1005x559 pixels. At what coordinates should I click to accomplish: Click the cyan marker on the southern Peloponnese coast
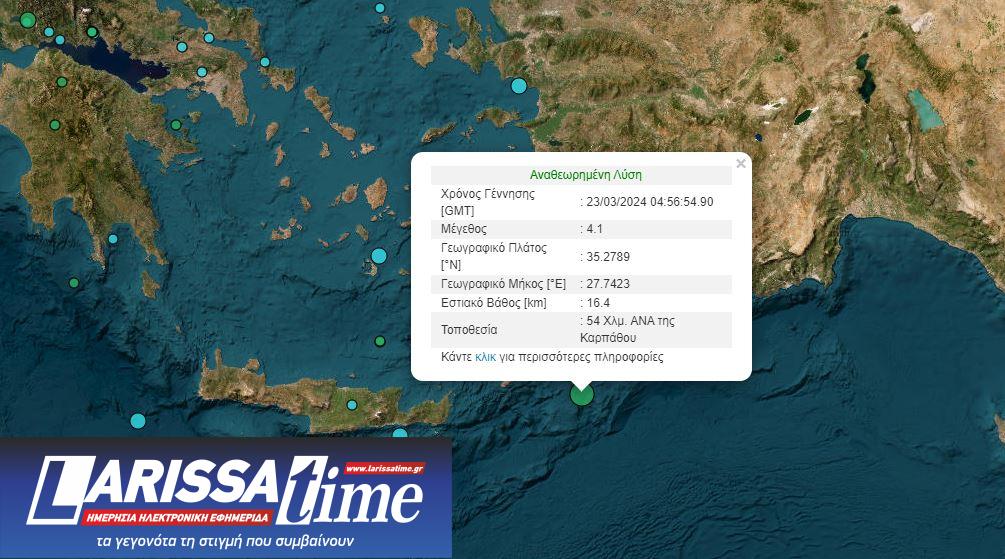point(113,239)
